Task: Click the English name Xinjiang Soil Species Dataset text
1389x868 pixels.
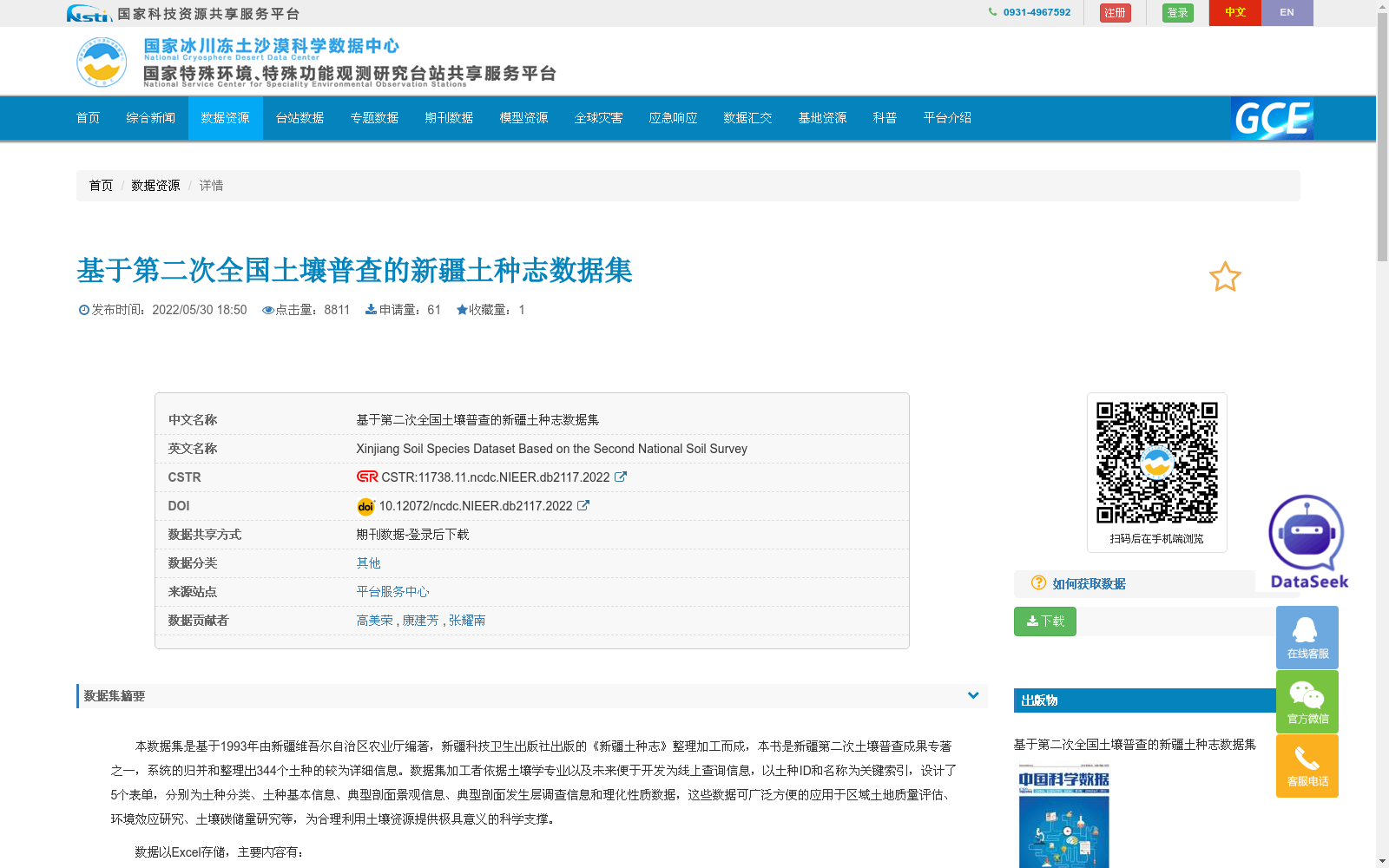Action: (552, 449)
